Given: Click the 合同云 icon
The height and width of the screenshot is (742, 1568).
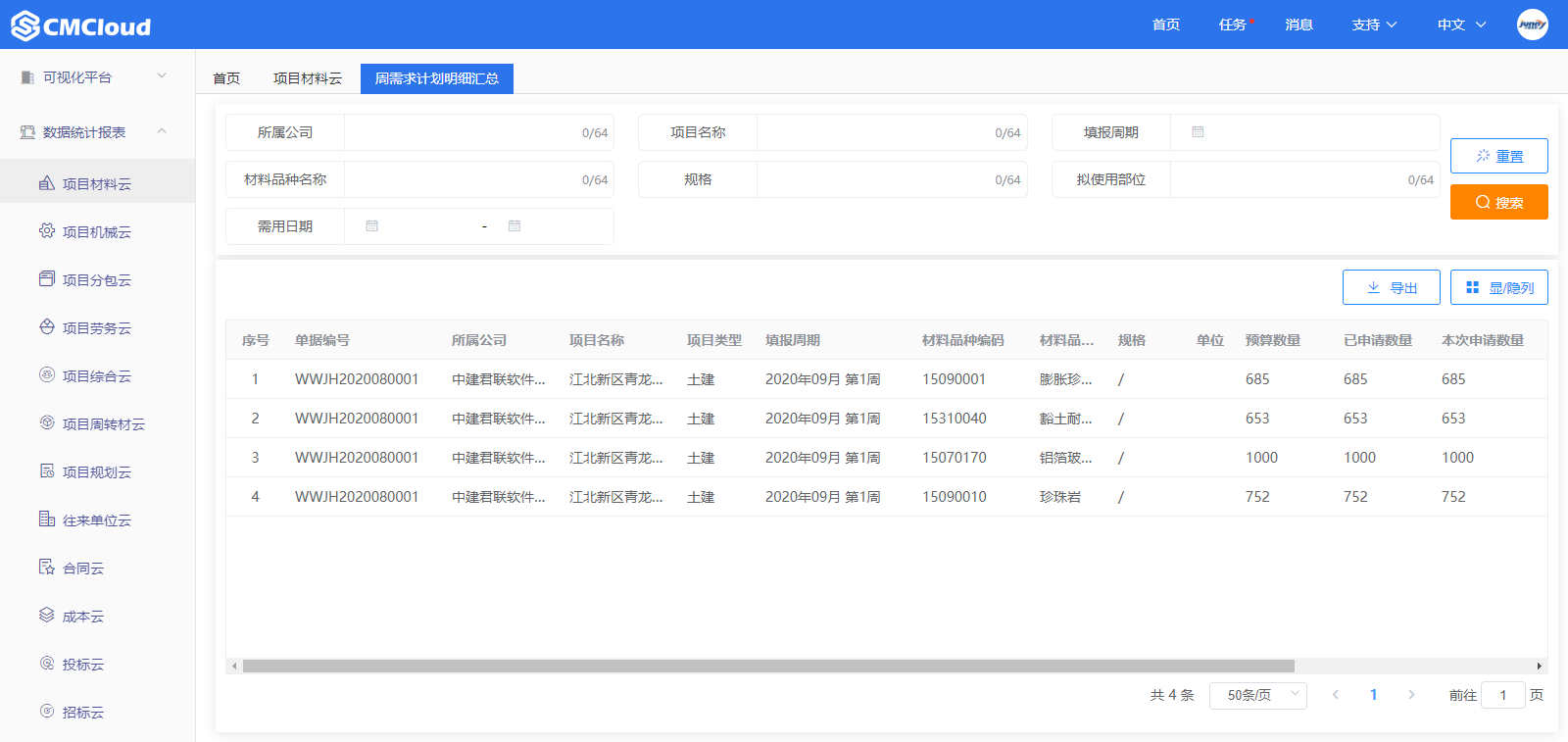Looking at the screenshot, I should click(46, 567).
